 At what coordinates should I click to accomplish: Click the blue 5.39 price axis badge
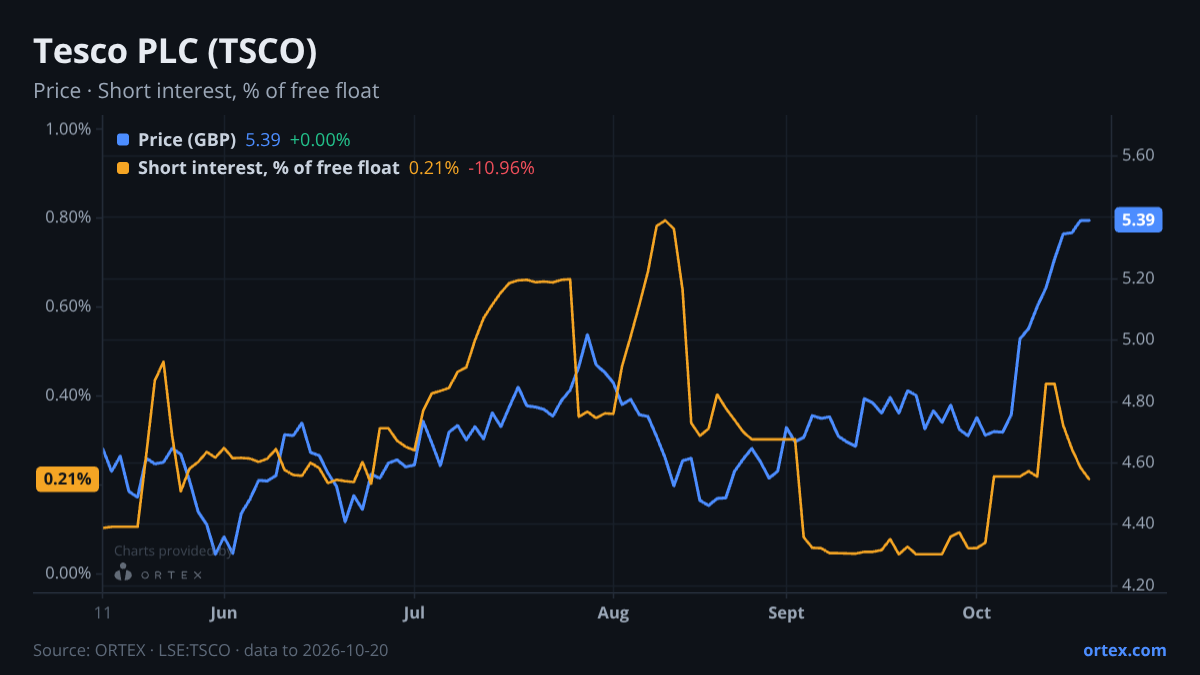(x=1138, y=220)
